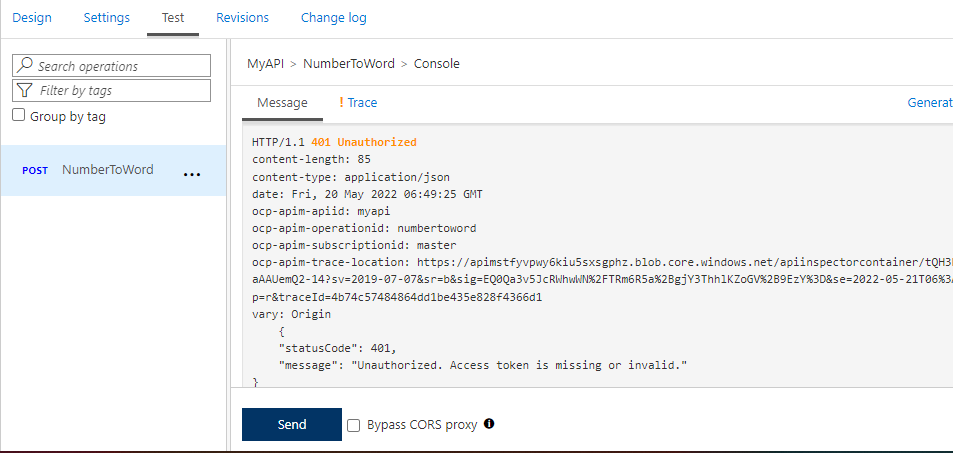Open the Revisions tab
Image resolution: width=953 pixels, height=453 pixels.
tap(242, 18)
